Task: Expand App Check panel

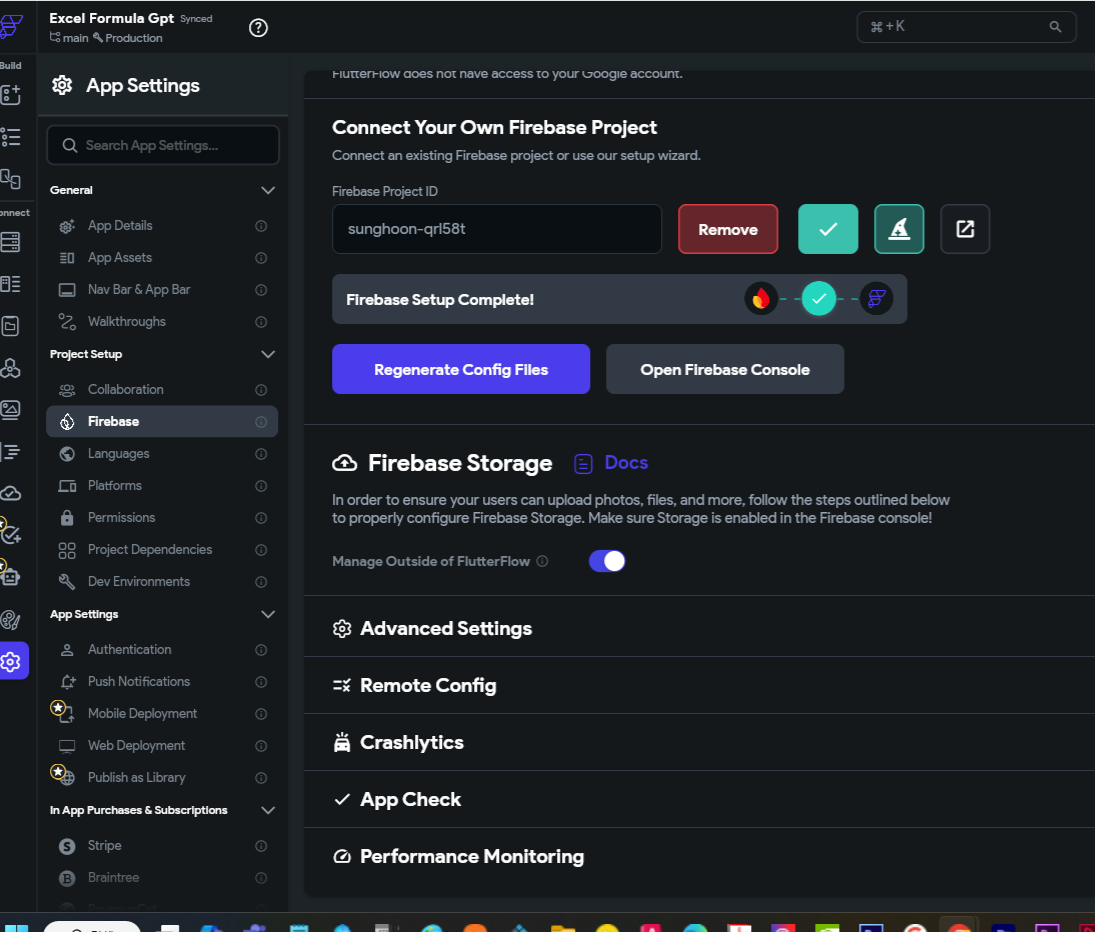Action: coord(699,799)
